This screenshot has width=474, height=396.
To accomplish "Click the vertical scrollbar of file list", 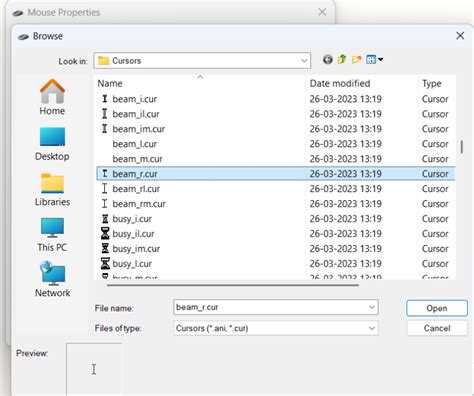I will pos(462,147).
